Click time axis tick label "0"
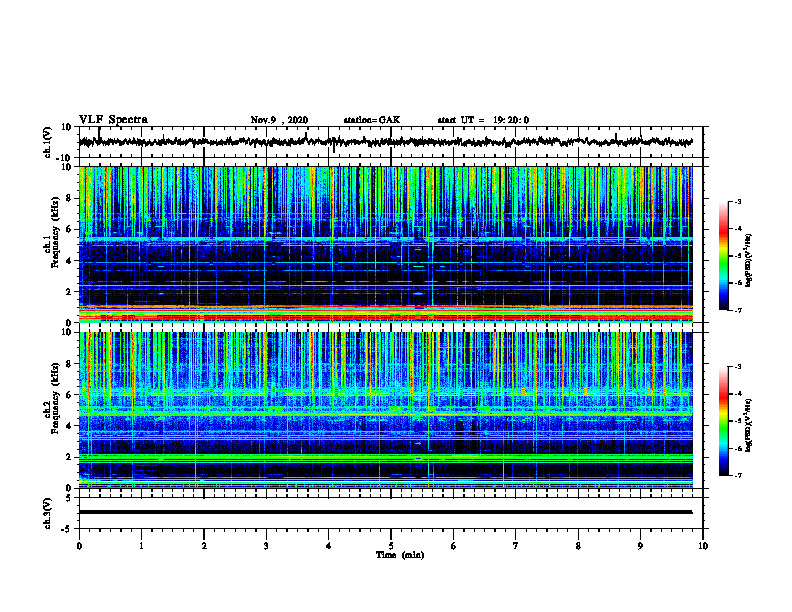This screenshot has height=612, width=792. pyautogui.click(x=79, y=546)
